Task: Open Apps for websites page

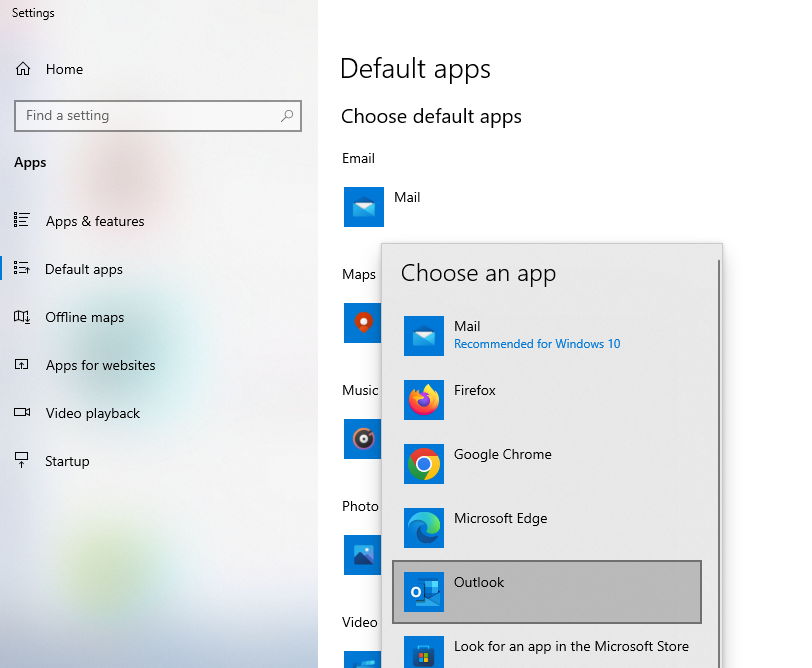Action: click(100, 366)
